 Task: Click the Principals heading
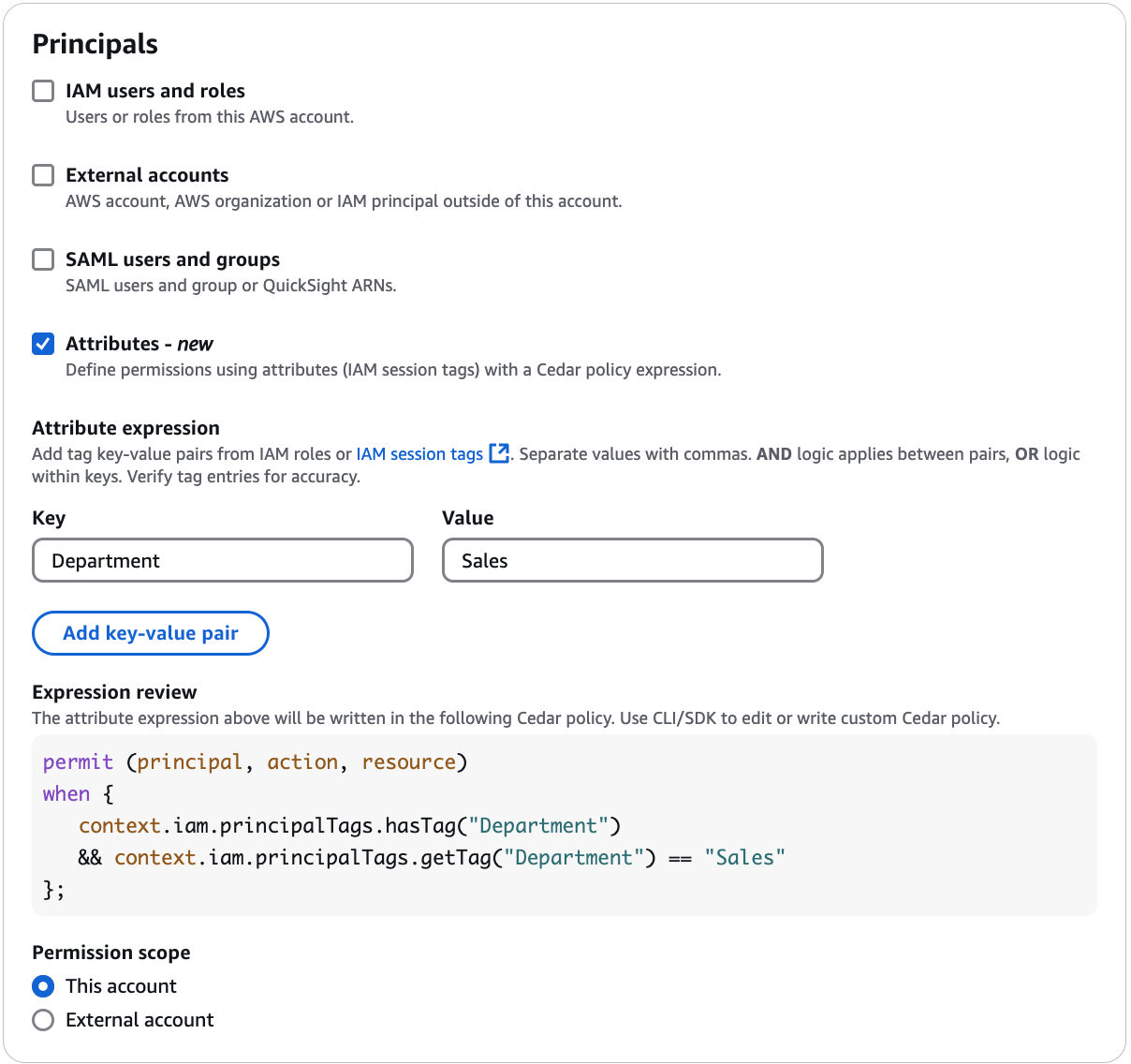tap(95, 43)
